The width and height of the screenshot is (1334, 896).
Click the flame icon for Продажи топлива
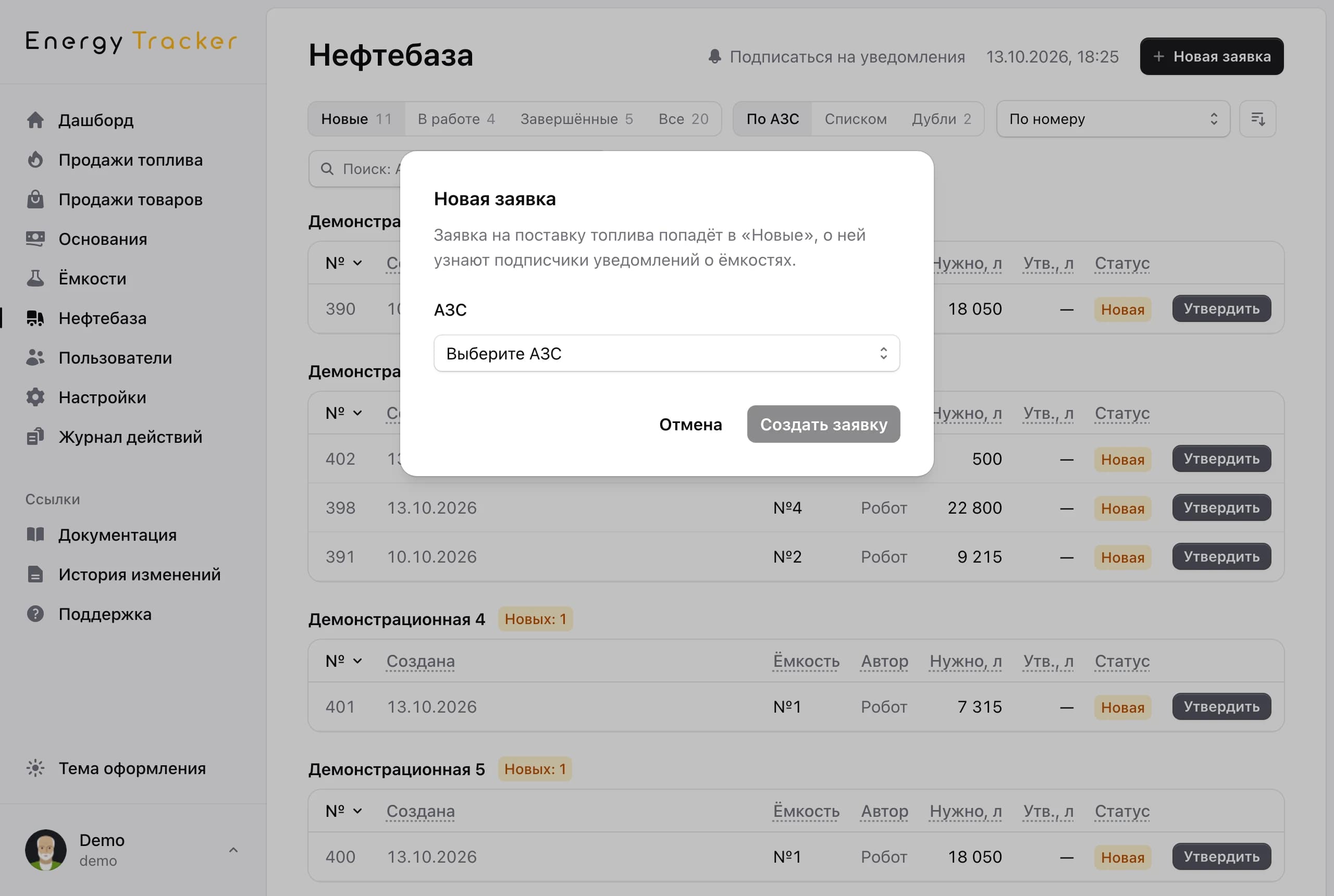[x=35, y=159]
